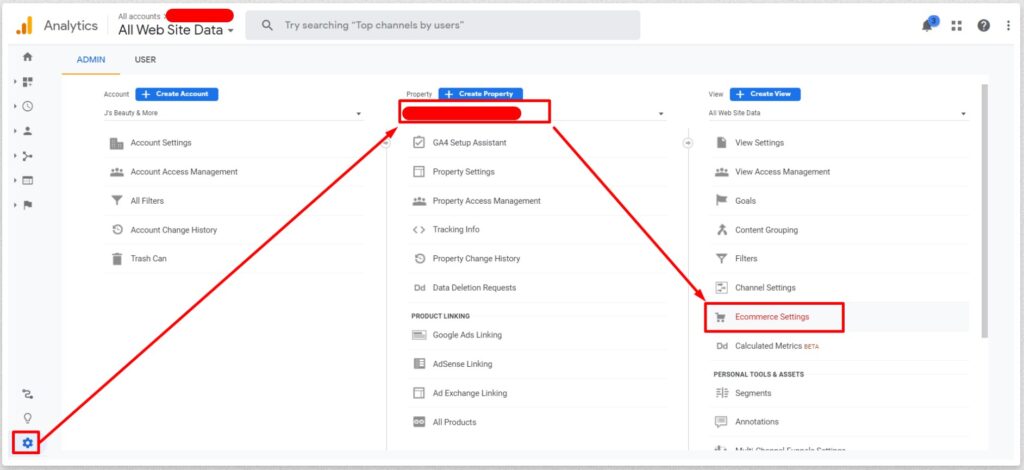The height and width of the screenshot is (470, 1024).
Task: Open the J's Beauty & More account dropdown
Action: [233, 113]
